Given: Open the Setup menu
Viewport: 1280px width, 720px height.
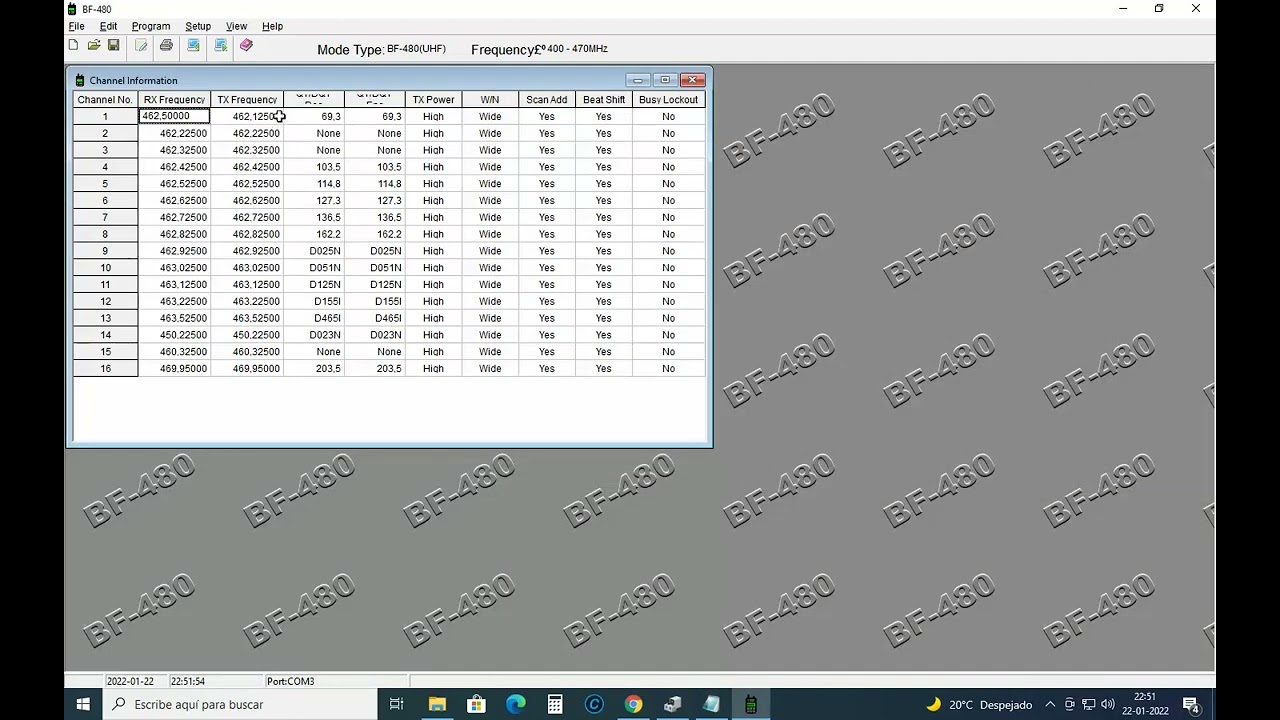Looking at the screenshot, I should pyautogui.click(x=198, y=26).
